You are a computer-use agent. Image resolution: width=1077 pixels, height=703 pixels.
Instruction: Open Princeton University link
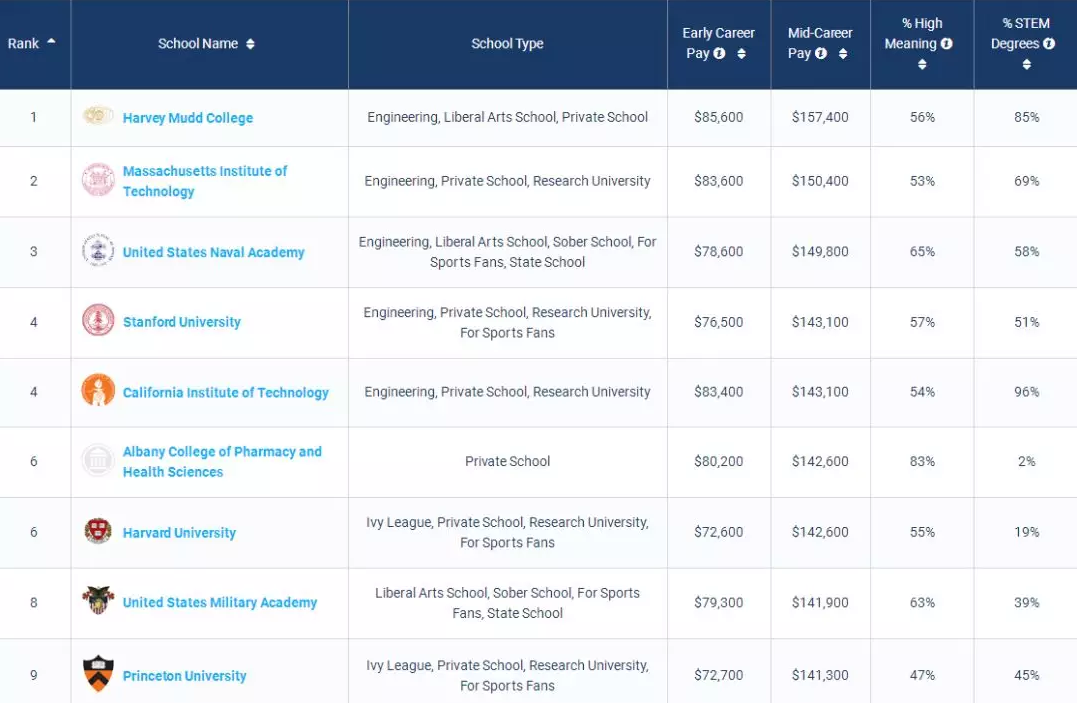point(185,676)
